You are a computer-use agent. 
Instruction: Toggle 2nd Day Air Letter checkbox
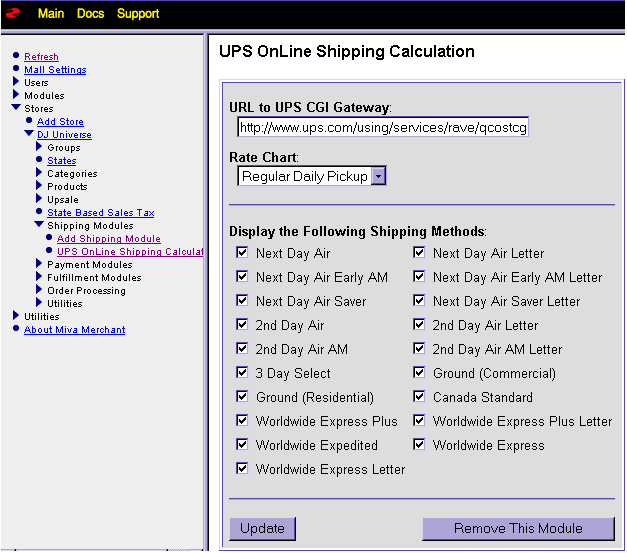pyautogui.click(x=419, y=325)
